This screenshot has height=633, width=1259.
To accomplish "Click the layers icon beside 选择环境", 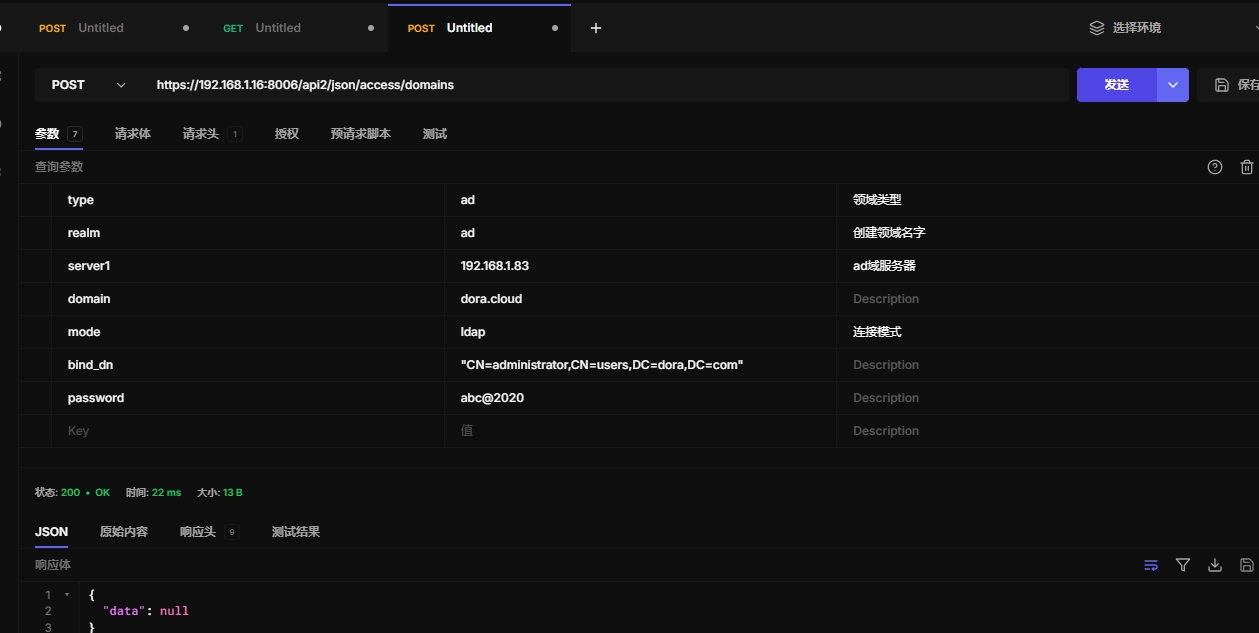I will pyautogui.click(x=1097, y=28).
